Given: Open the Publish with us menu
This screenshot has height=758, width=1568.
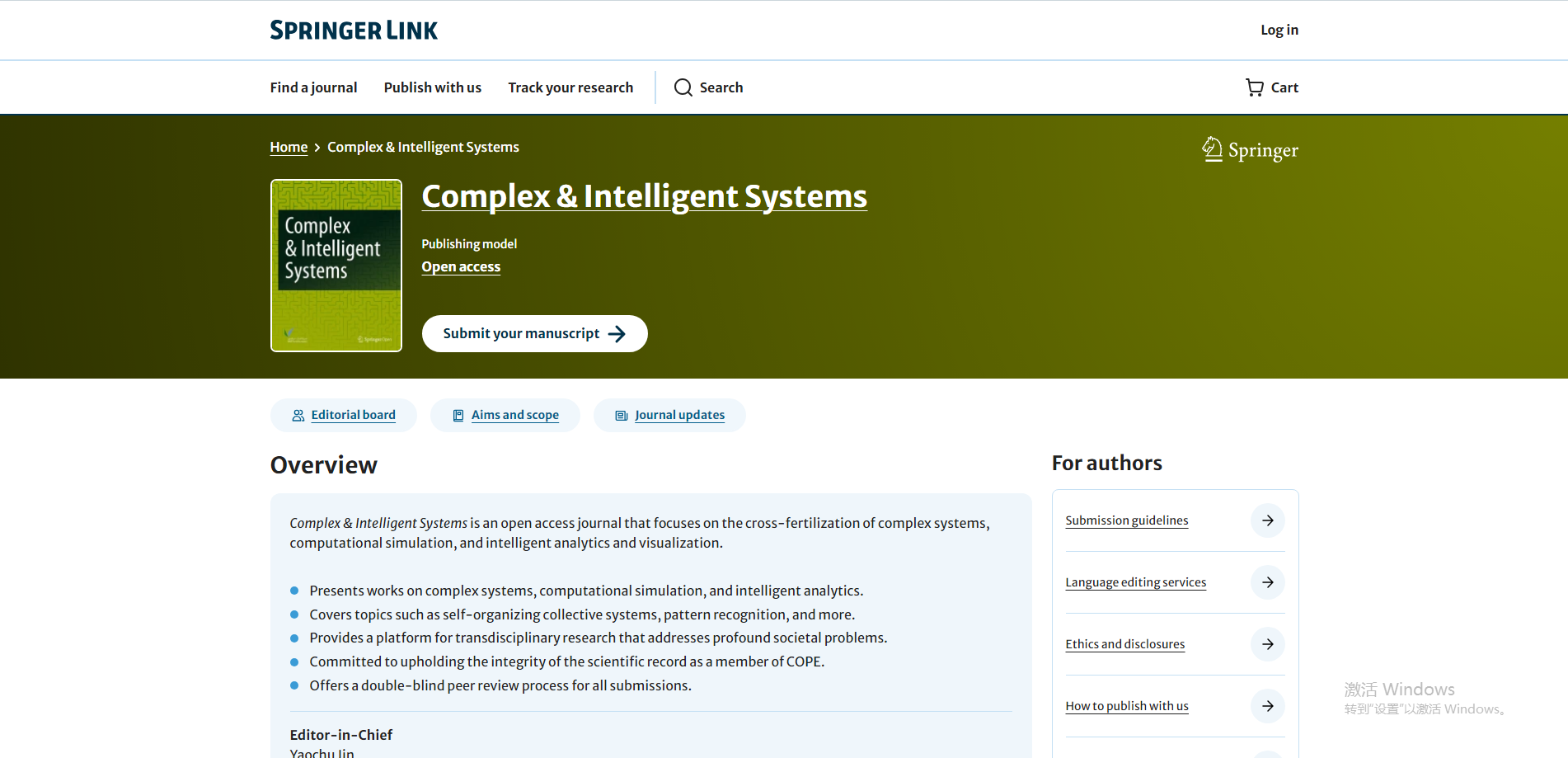Looking at the screenshot, I should (433, 87).
